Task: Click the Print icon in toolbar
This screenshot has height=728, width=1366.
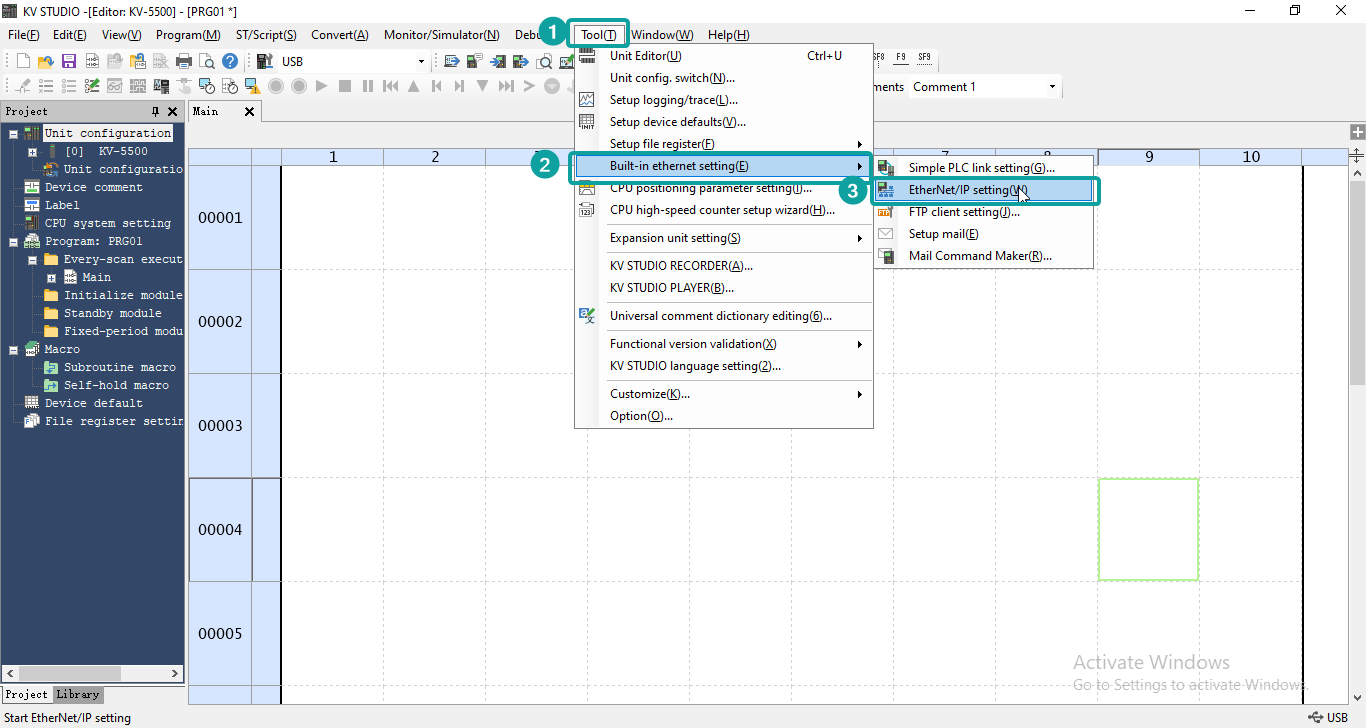Action: point(184,61)
